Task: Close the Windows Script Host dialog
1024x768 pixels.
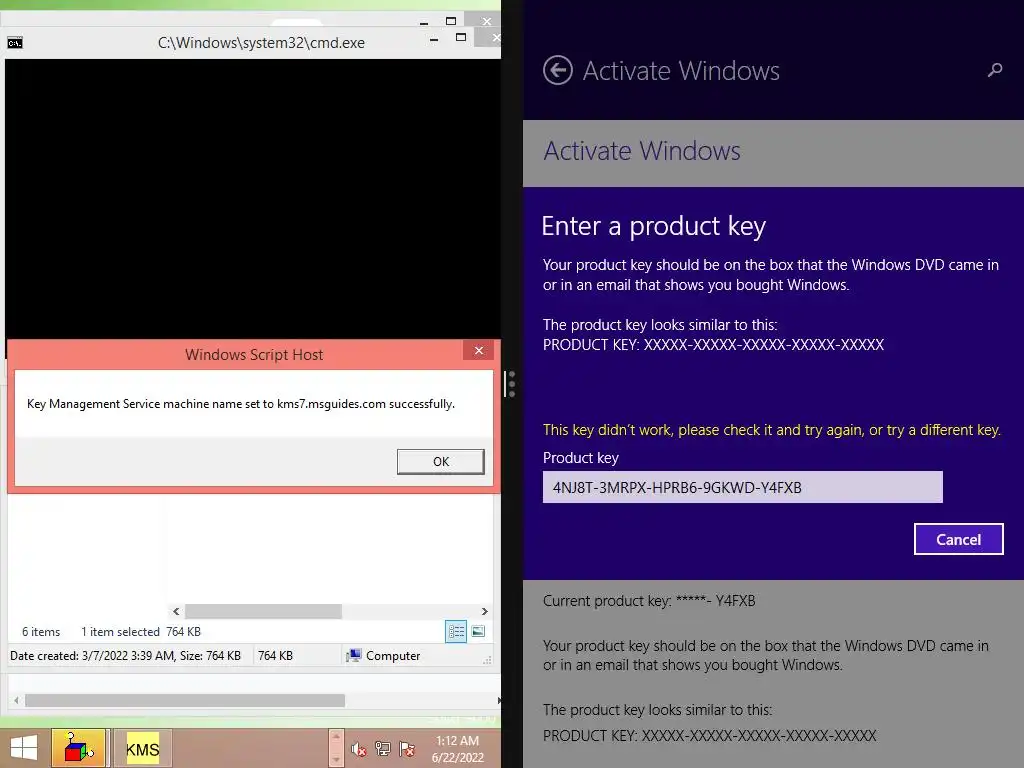Action: pos(479,351)
